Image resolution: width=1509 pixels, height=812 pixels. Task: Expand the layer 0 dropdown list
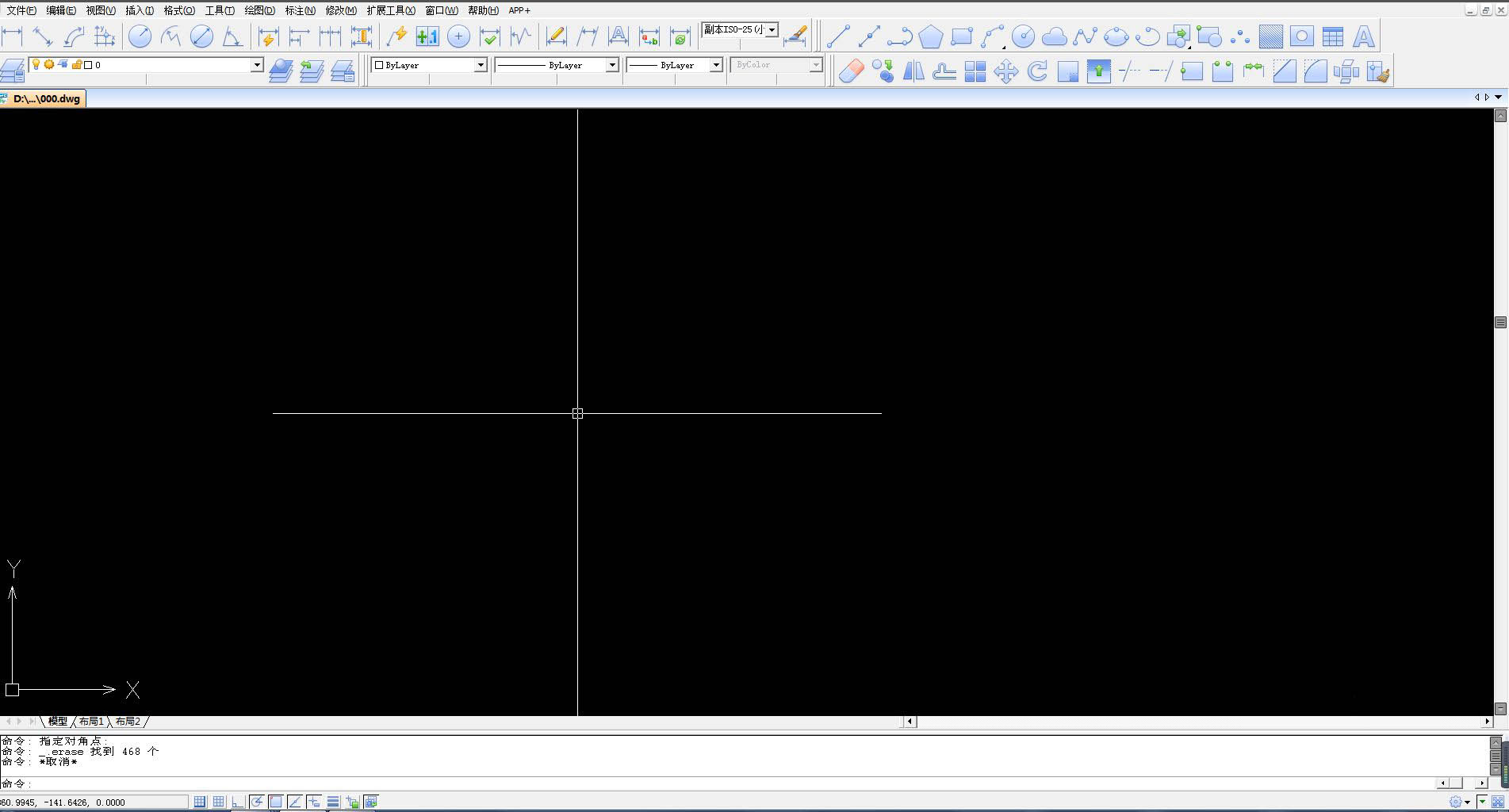(x=257, y=65)
